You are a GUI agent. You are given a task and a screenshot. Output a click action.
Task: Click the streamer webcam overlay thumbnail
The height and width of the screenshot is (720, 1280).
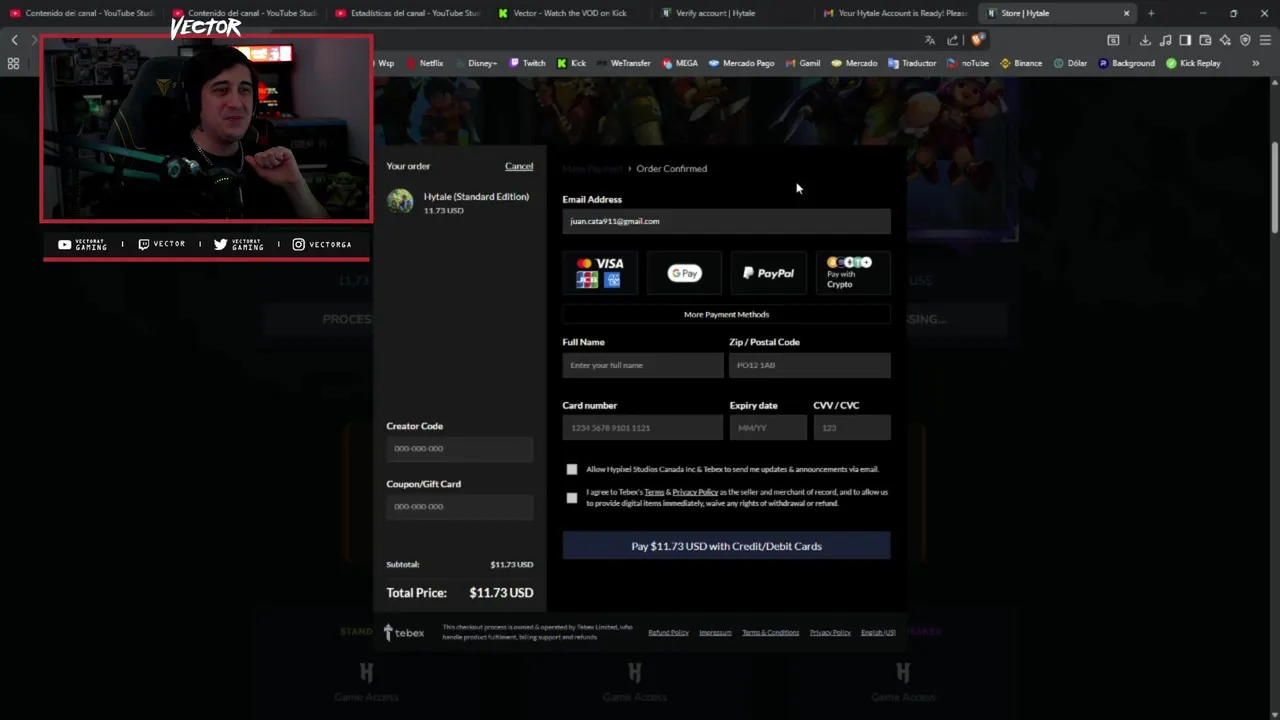click(206, 128)
